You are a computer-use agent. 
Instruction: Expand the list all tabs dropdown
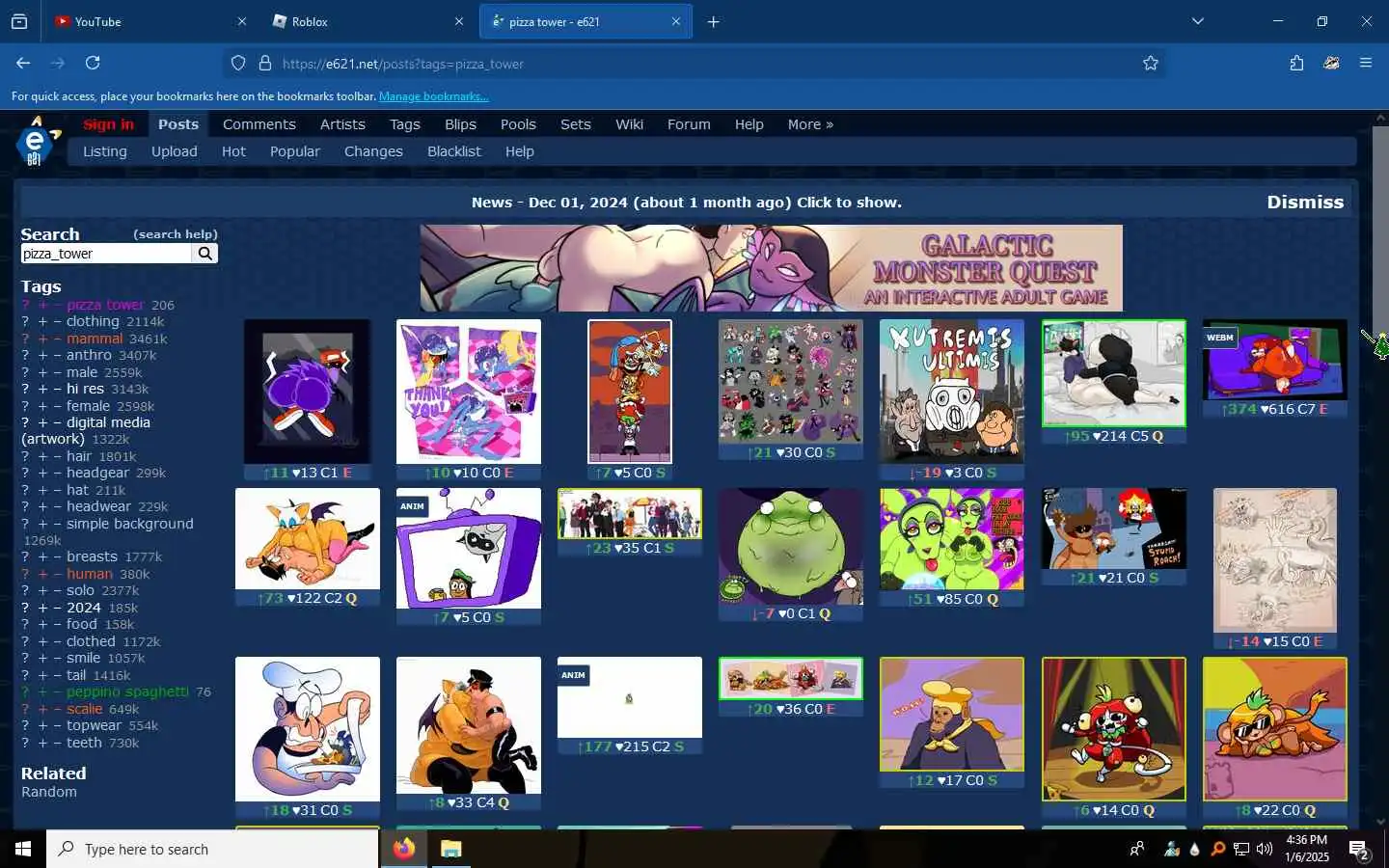tap(1197, 21)
